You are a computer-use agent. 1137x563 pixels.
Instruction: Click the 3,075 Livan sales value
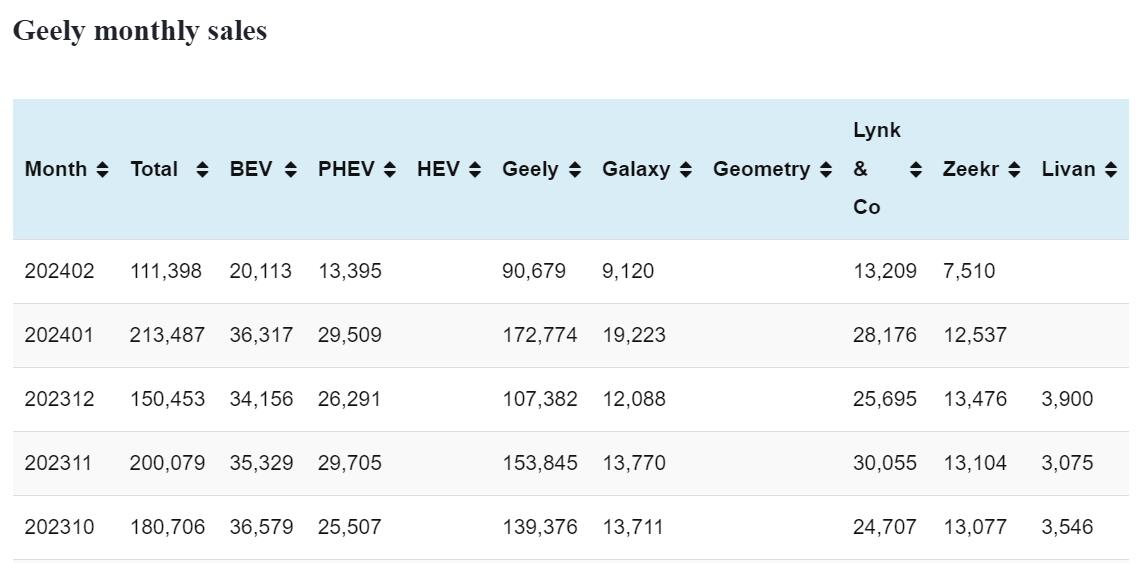[x=1067, y=463]
